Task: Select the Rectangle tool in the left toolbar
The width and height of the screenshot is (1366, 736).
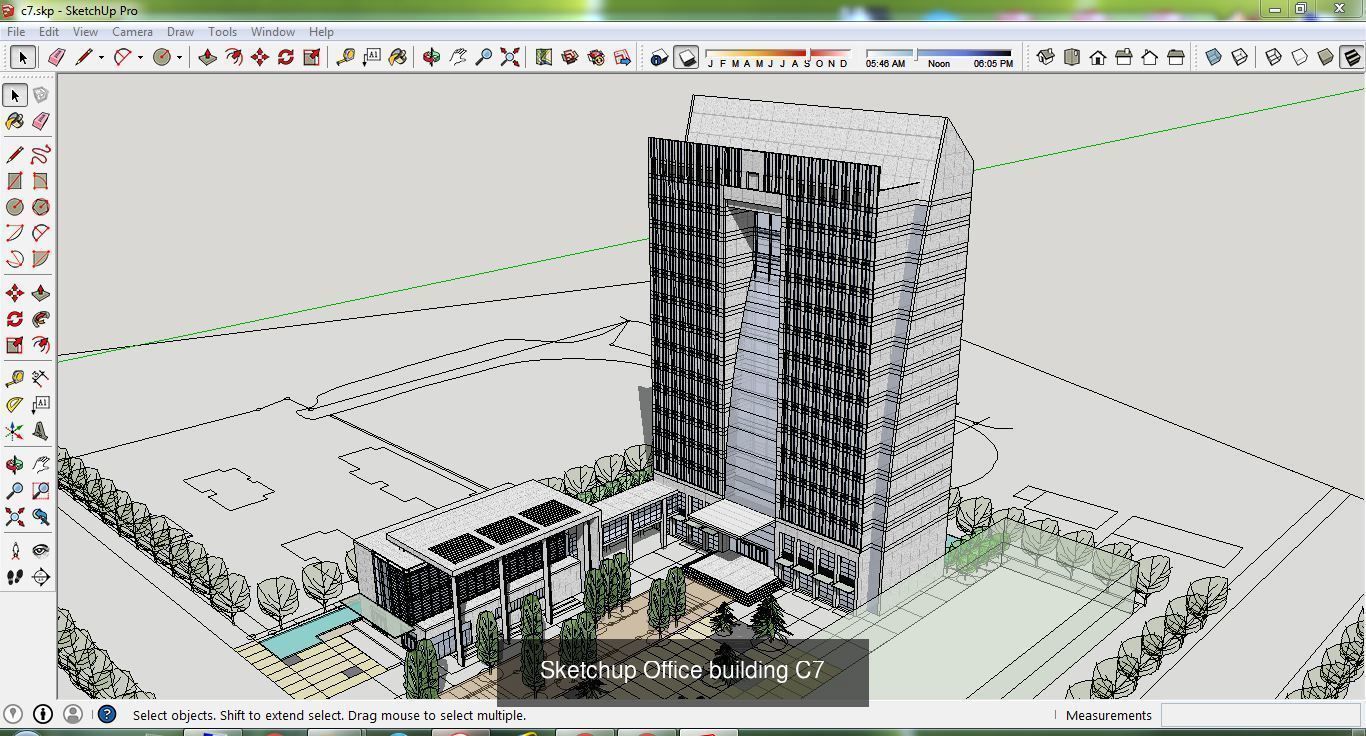Action: (15, 181)
